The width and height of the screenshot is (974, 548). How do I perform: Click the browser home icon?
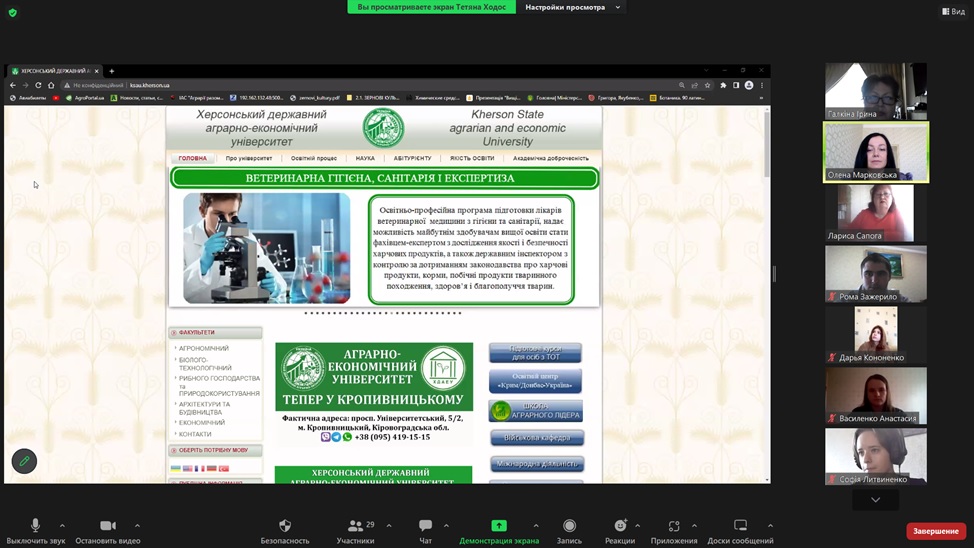[51, 85]
